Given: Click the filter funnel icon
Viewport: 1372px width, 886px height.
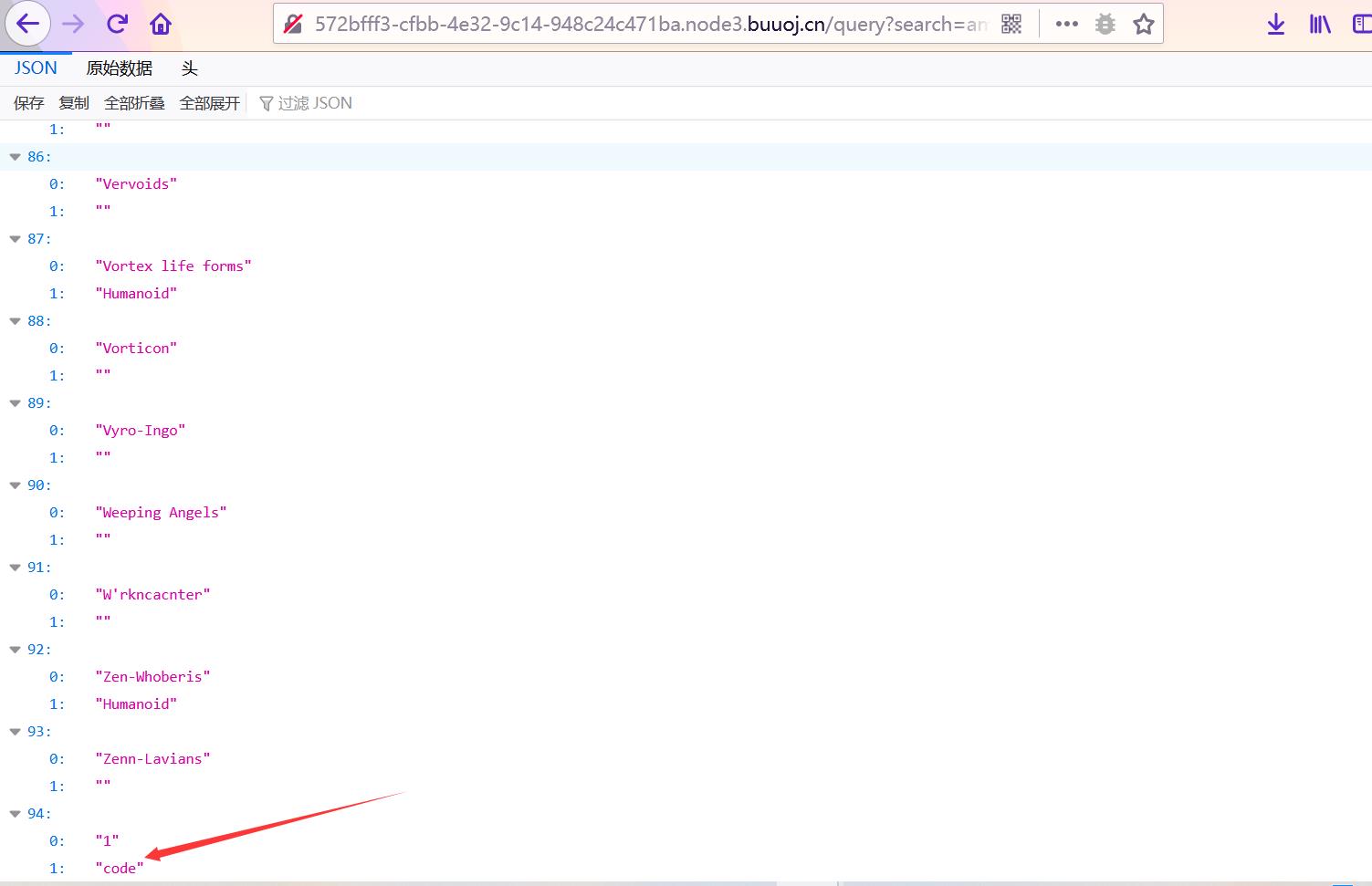Looking at the screenshot, I should 267,104.
